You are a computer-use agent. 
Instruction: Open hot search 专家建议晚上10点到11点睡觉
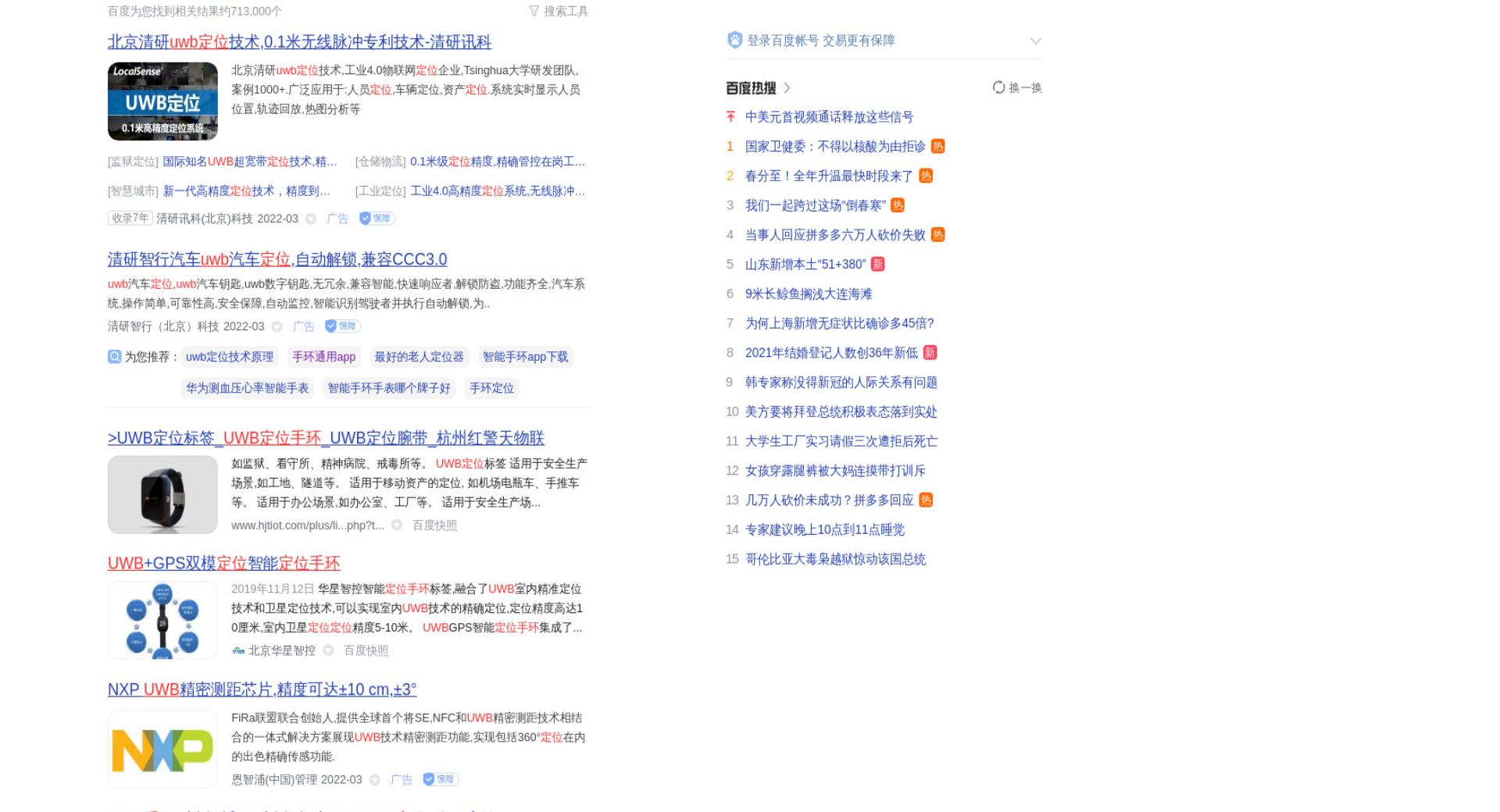[x=825, y=530]
